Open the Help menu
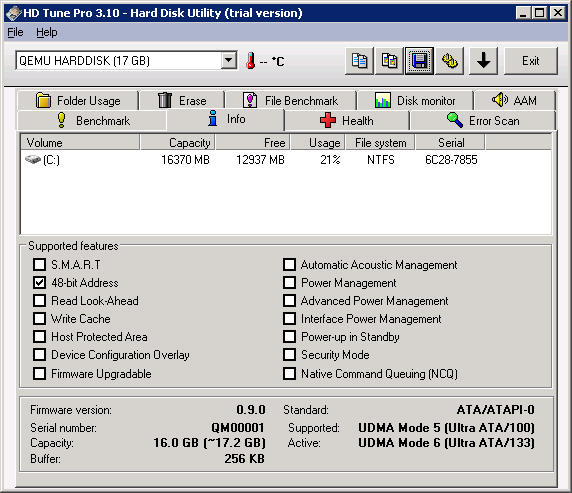The image size is (572, 493). pos(47,32)
